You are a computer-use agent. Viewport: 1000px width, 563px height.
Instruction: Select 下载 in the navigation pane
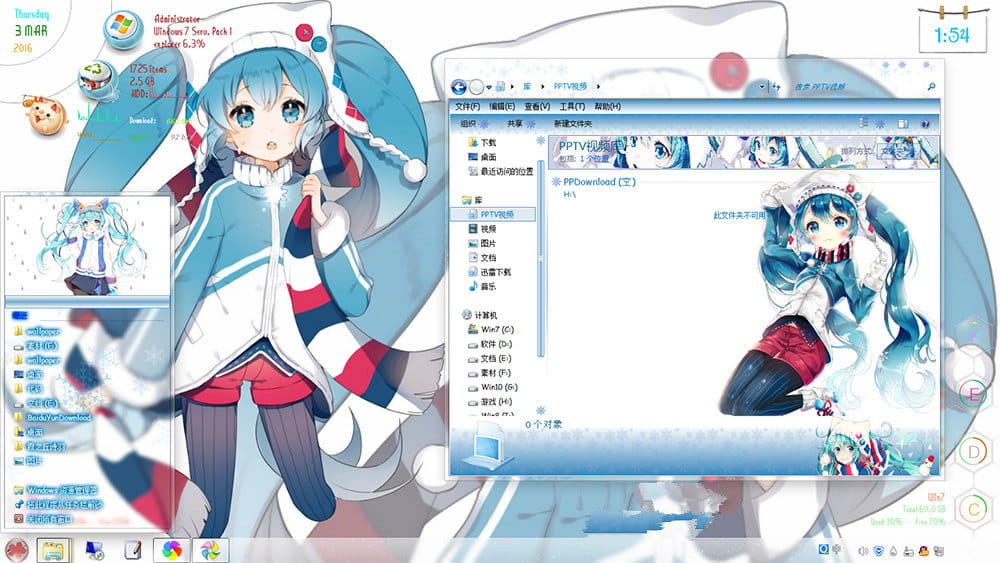pos(482,142)
